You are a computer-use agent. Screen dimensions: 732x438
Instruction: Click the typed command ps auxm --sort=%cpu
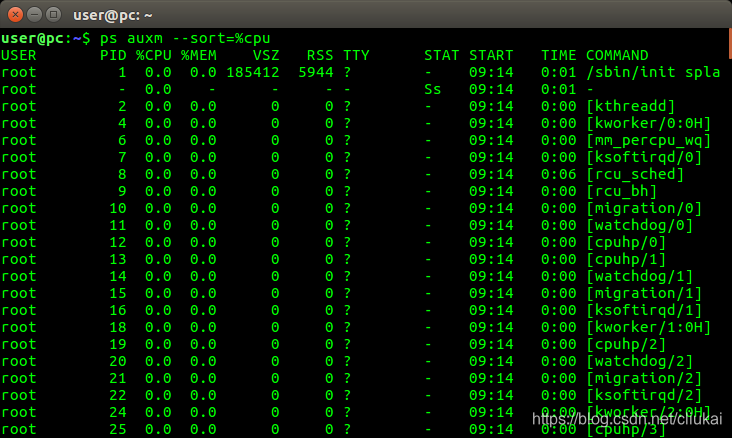point(185,38)
